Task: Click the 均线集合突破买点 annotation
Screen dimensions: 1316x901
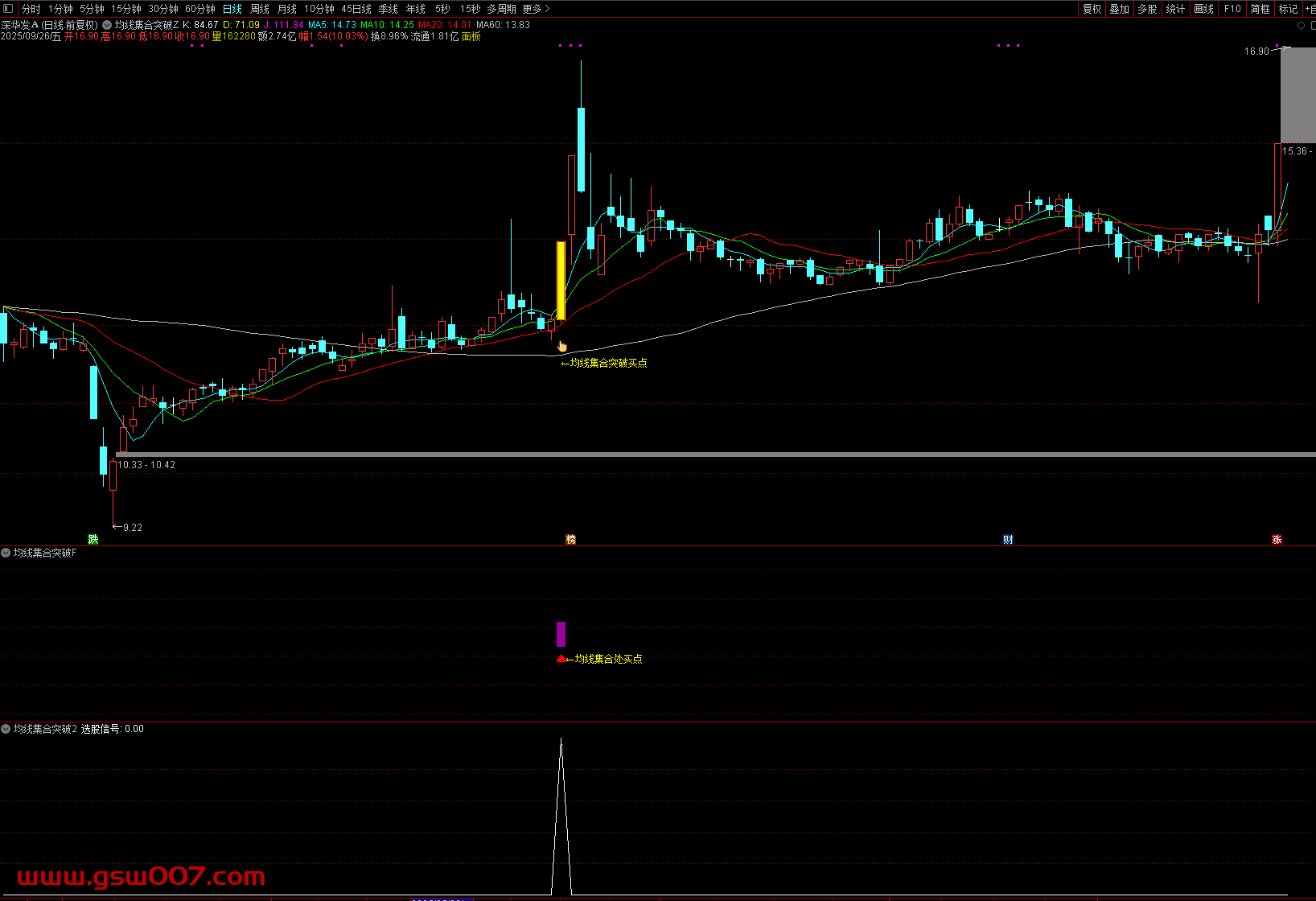Action: click(604, 363)
